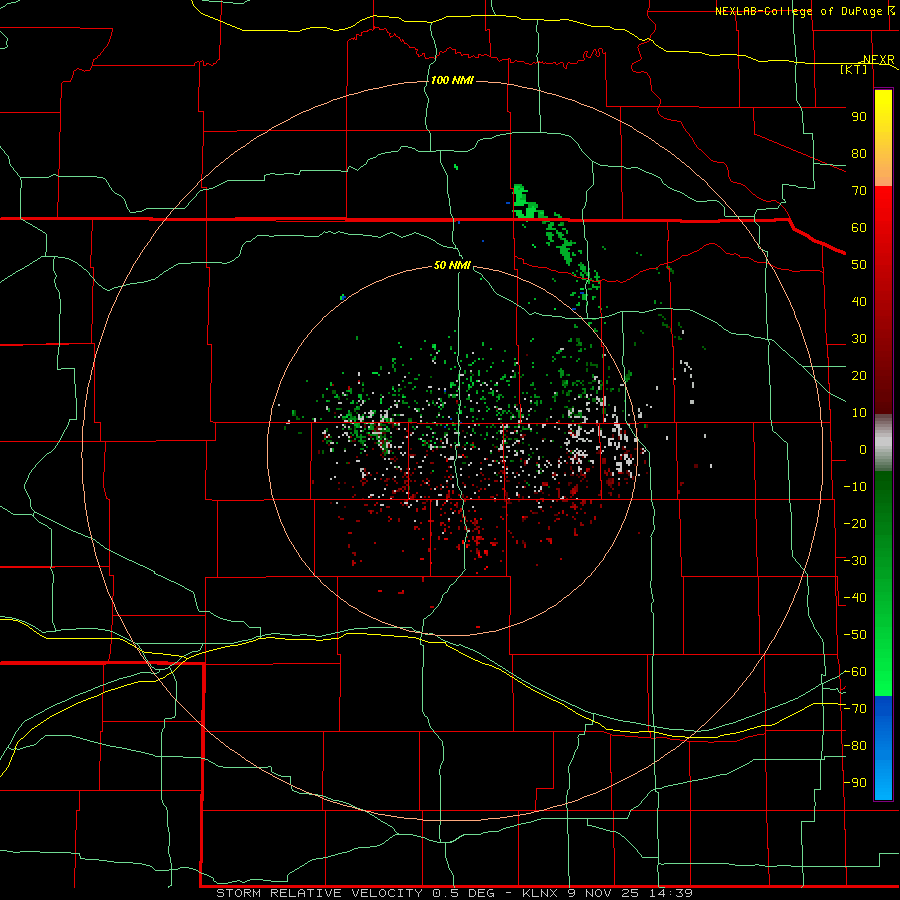Click the 80 value on the velocity scale
The image size is (900, 900).
859,154
